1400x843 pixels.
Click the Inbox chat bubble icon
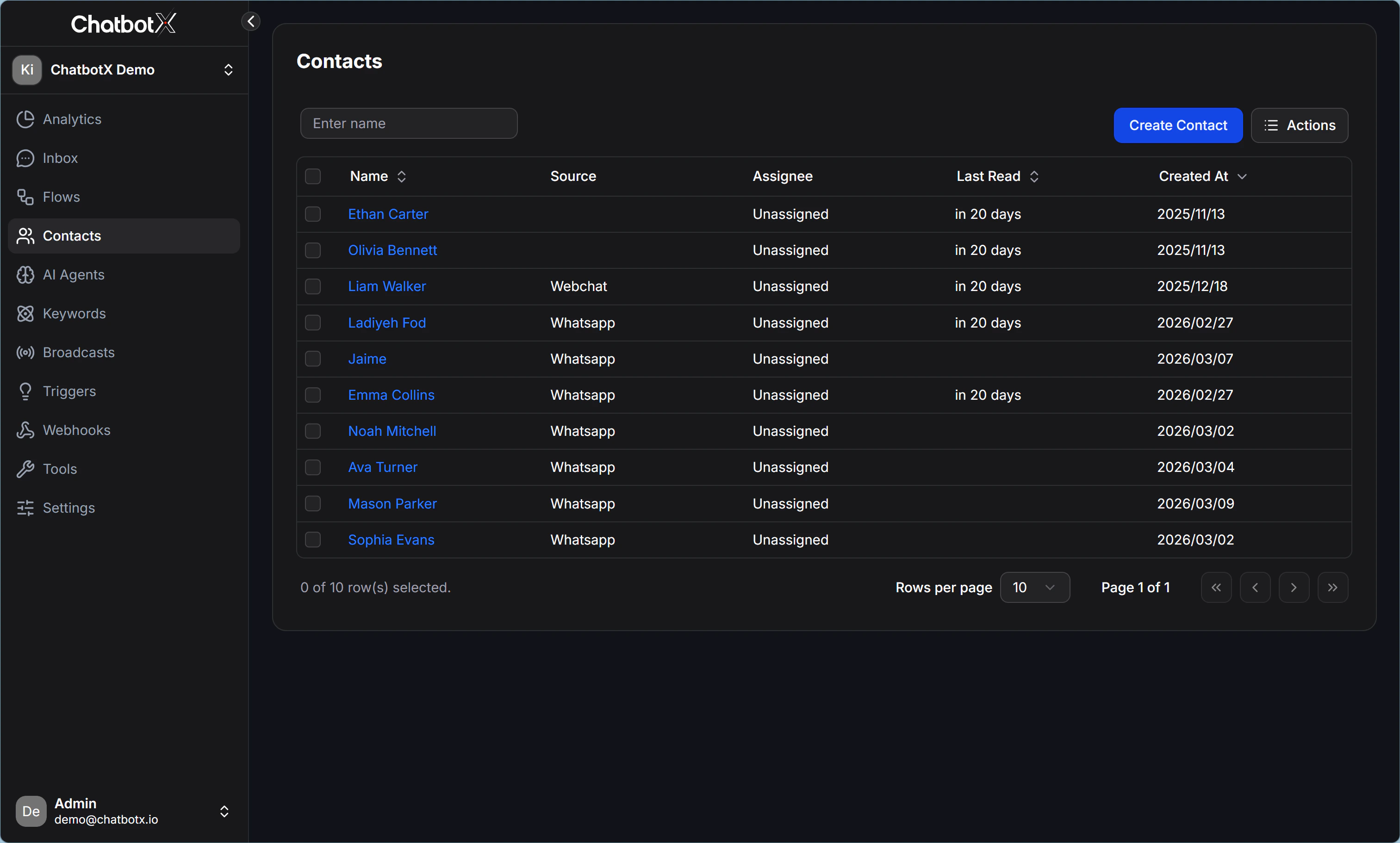click(x=25, y=158)
